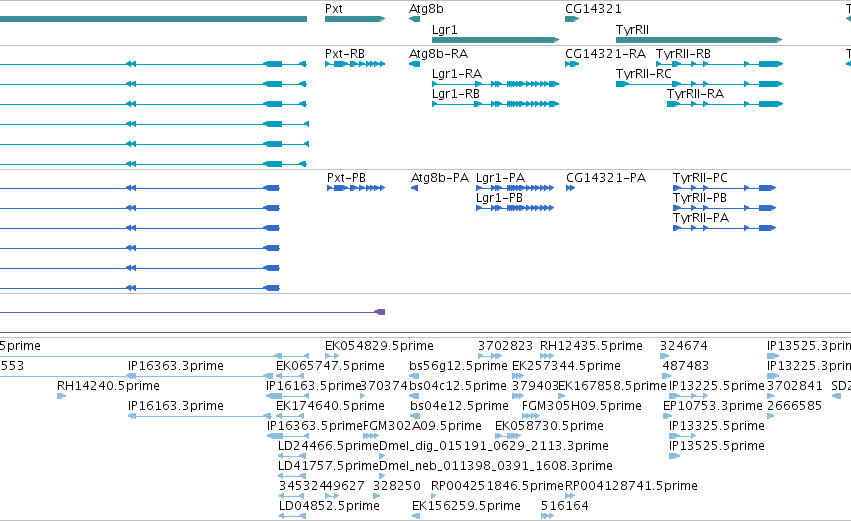Click the TyrRII gene bar
Image resolution: width=851 pixels, height=521 pixels.
[699, 40]
